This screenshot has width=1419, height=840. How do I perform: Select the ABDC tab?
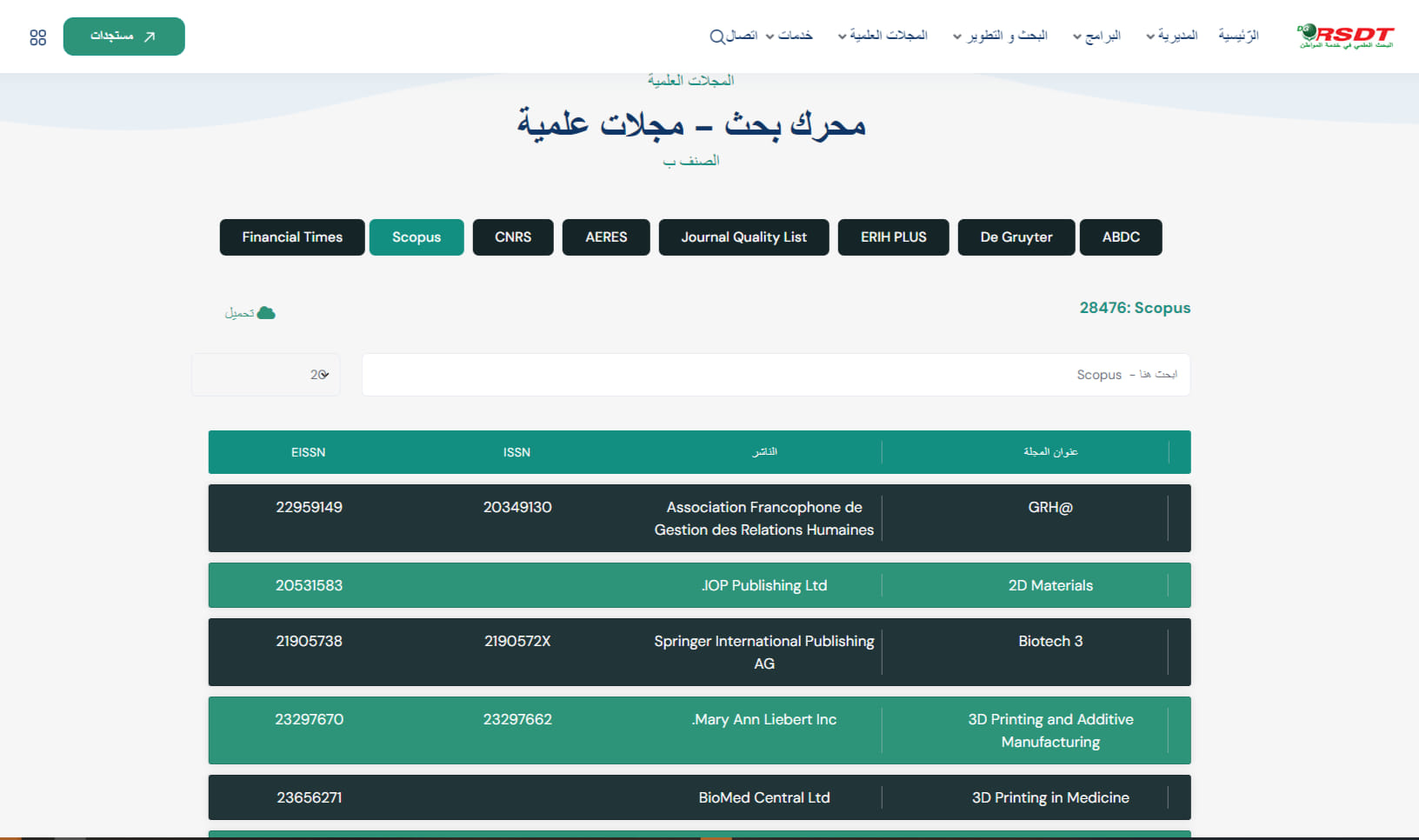(1121, 237)
